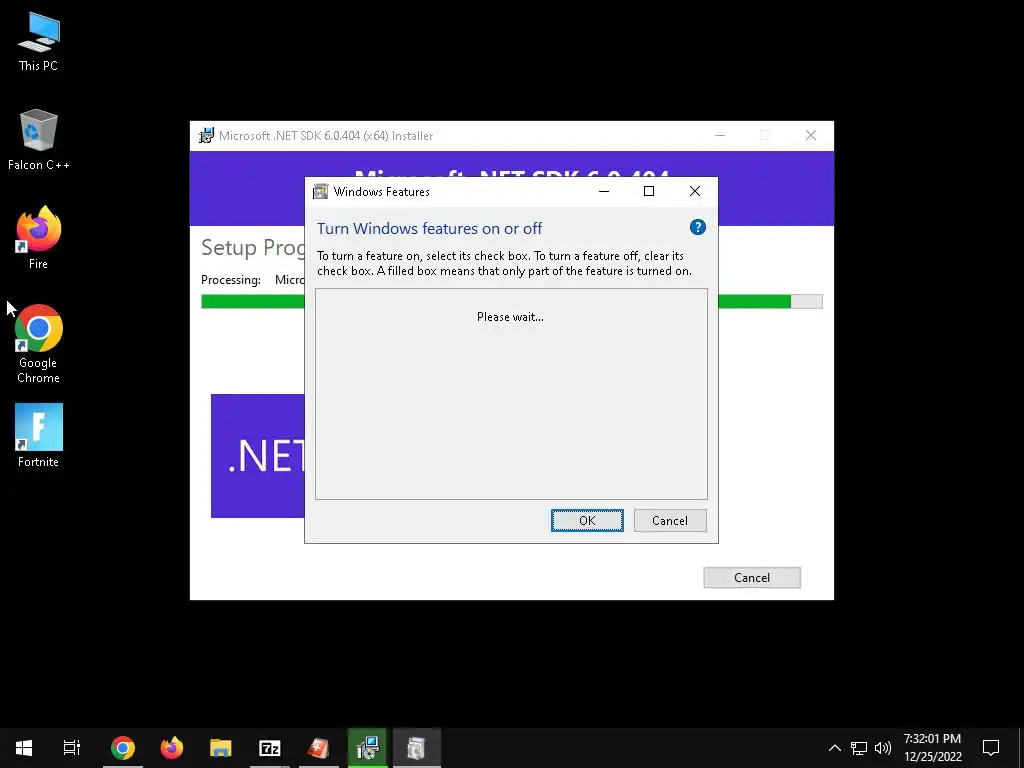Click the Show desktop strip at taskbar edge
Screen dimensions: 1024x768
(1021, 748)
